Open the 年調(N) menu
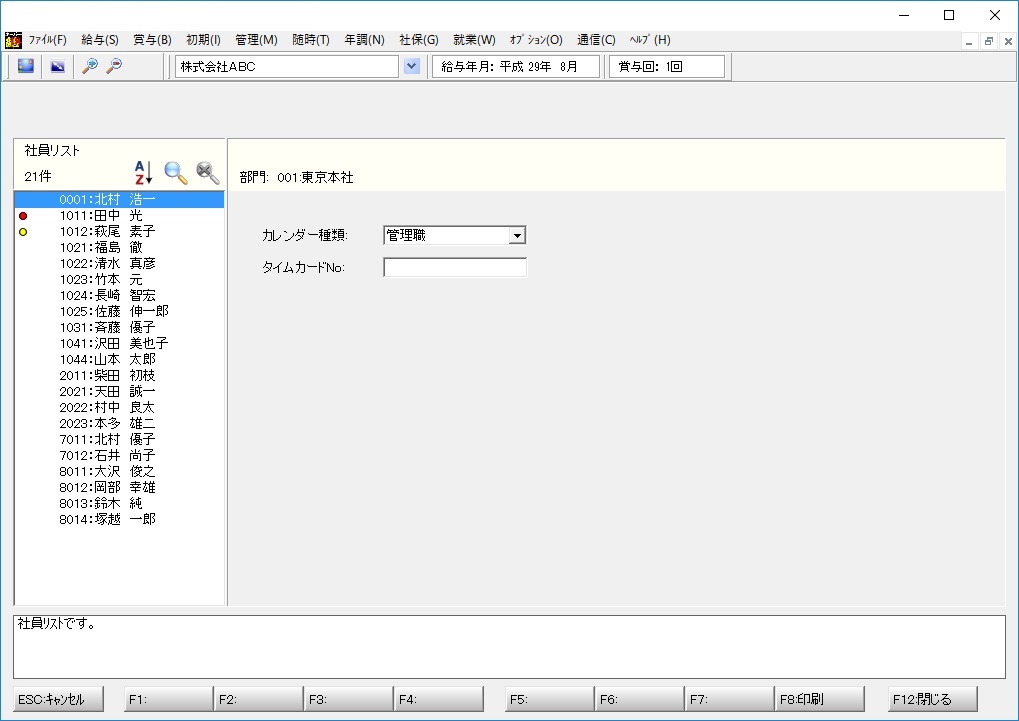The width and height of the screenshot is (1019, 721). click(365, 40)
